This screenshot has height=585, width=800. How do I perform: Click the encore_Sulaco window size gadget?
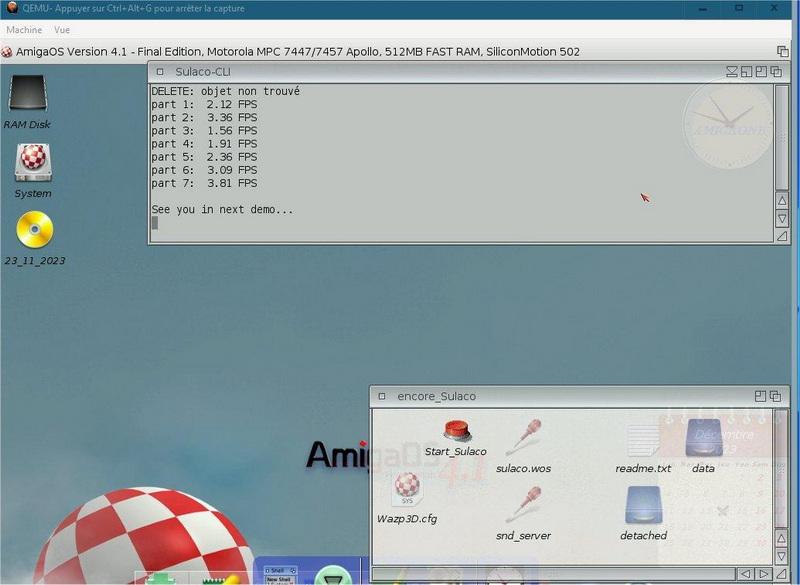pos(781,574)
